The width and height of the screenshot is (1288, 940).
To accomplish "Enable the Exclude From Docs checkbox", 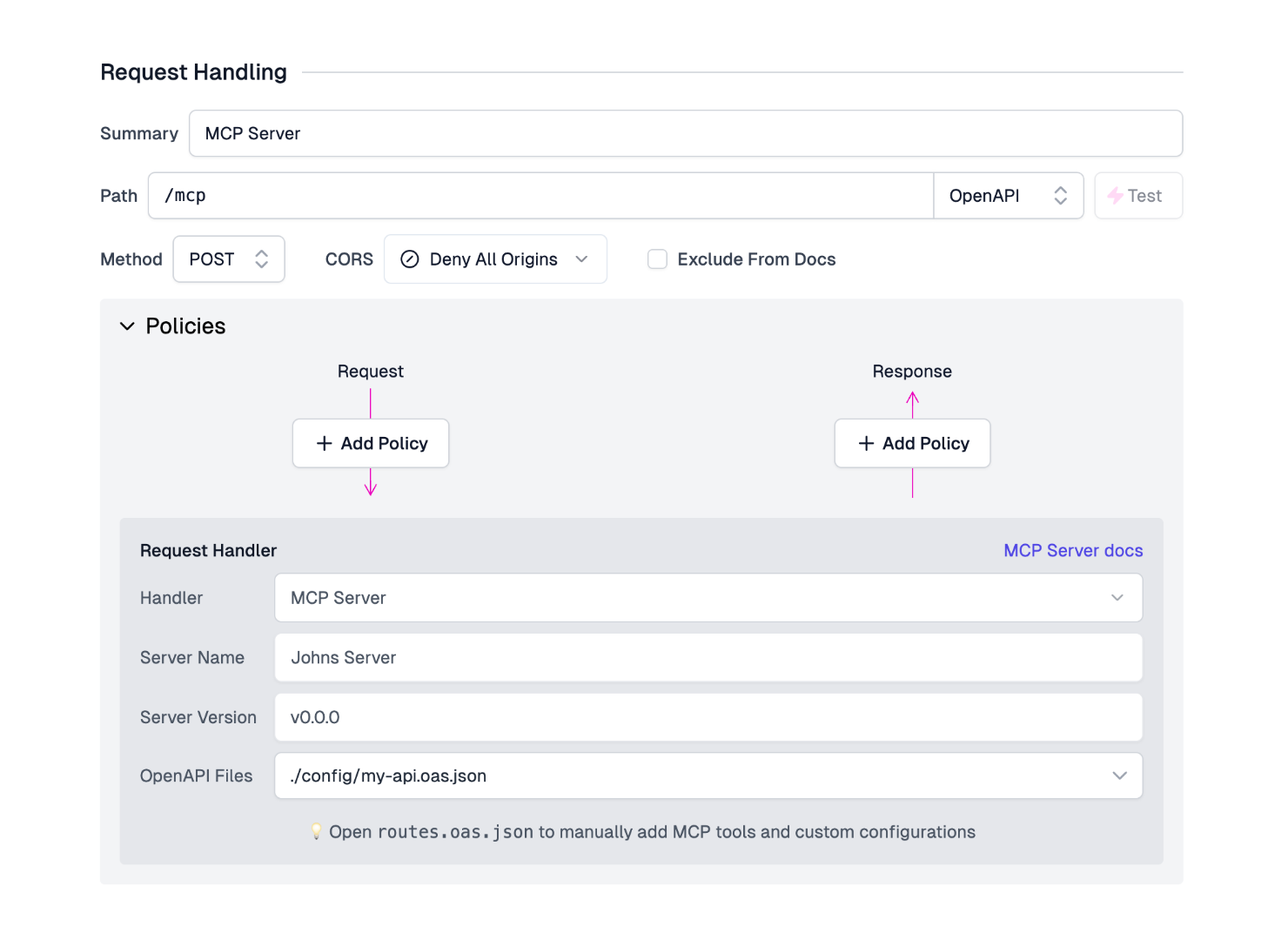I will (658, 259).
